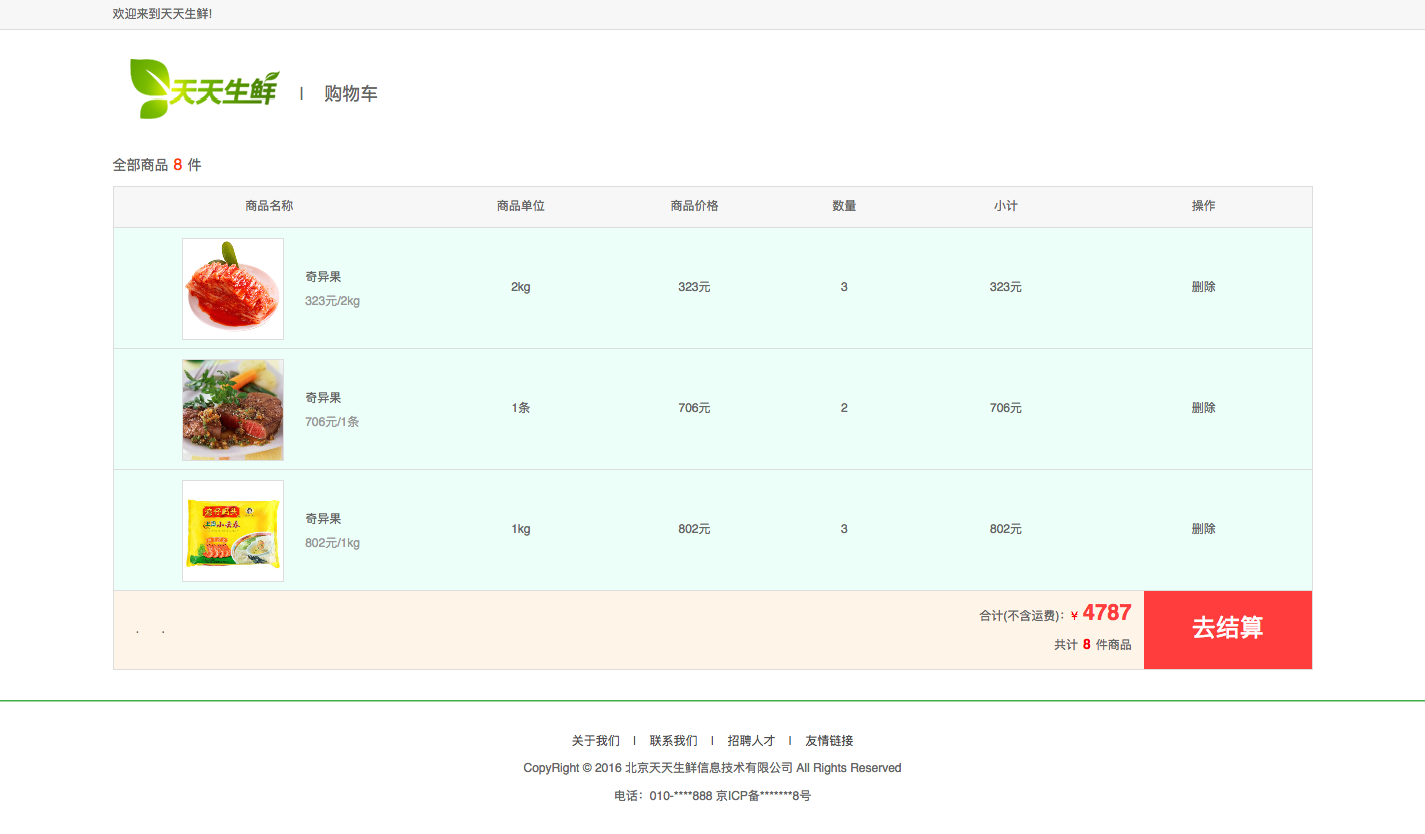This screenshot has height=834, width=1425.
Task: Delete the first 奇异果 cart item
Action: 1203,287
